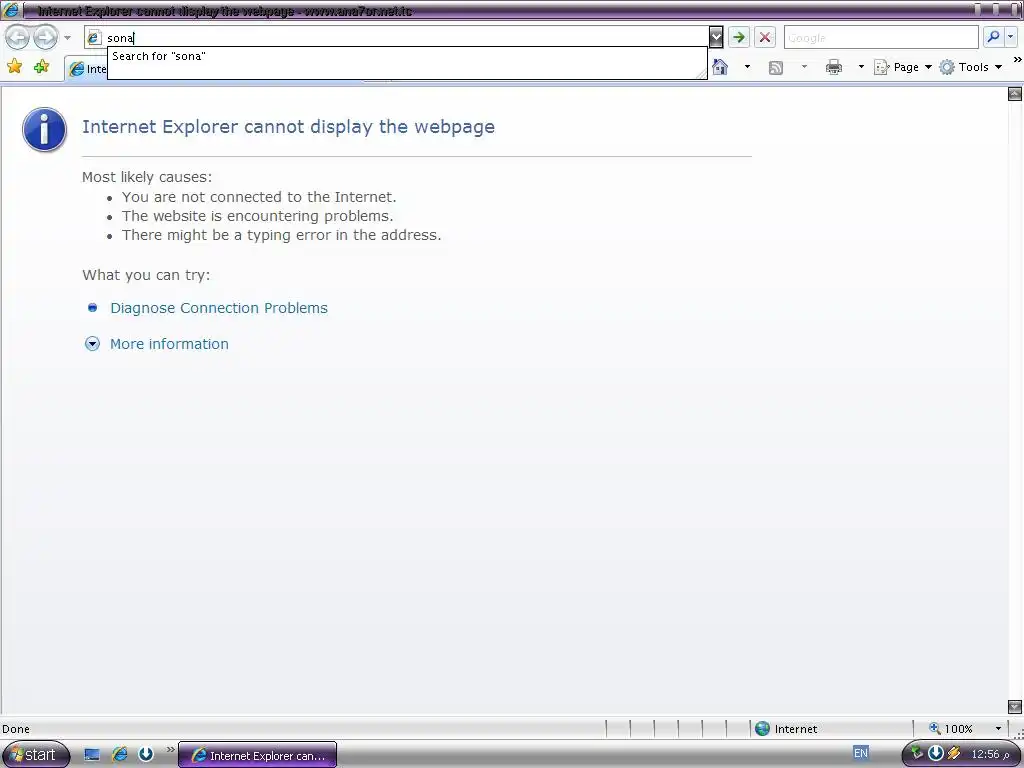Screen dimensions: 1024x768
Task: Click the 100% zoom level button
Action: (951, 728)
